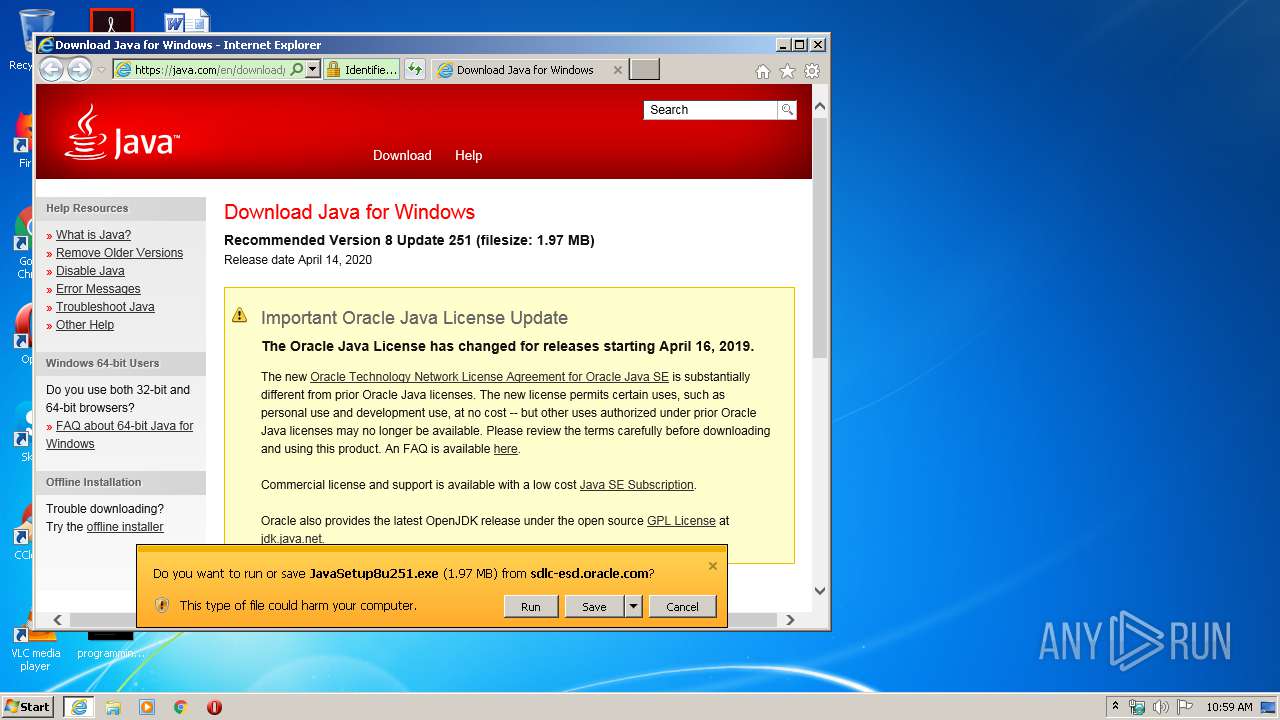This screenshot has height=720, width=1280.
Task: Open the offline installer link
Action: tap(125, 527)
